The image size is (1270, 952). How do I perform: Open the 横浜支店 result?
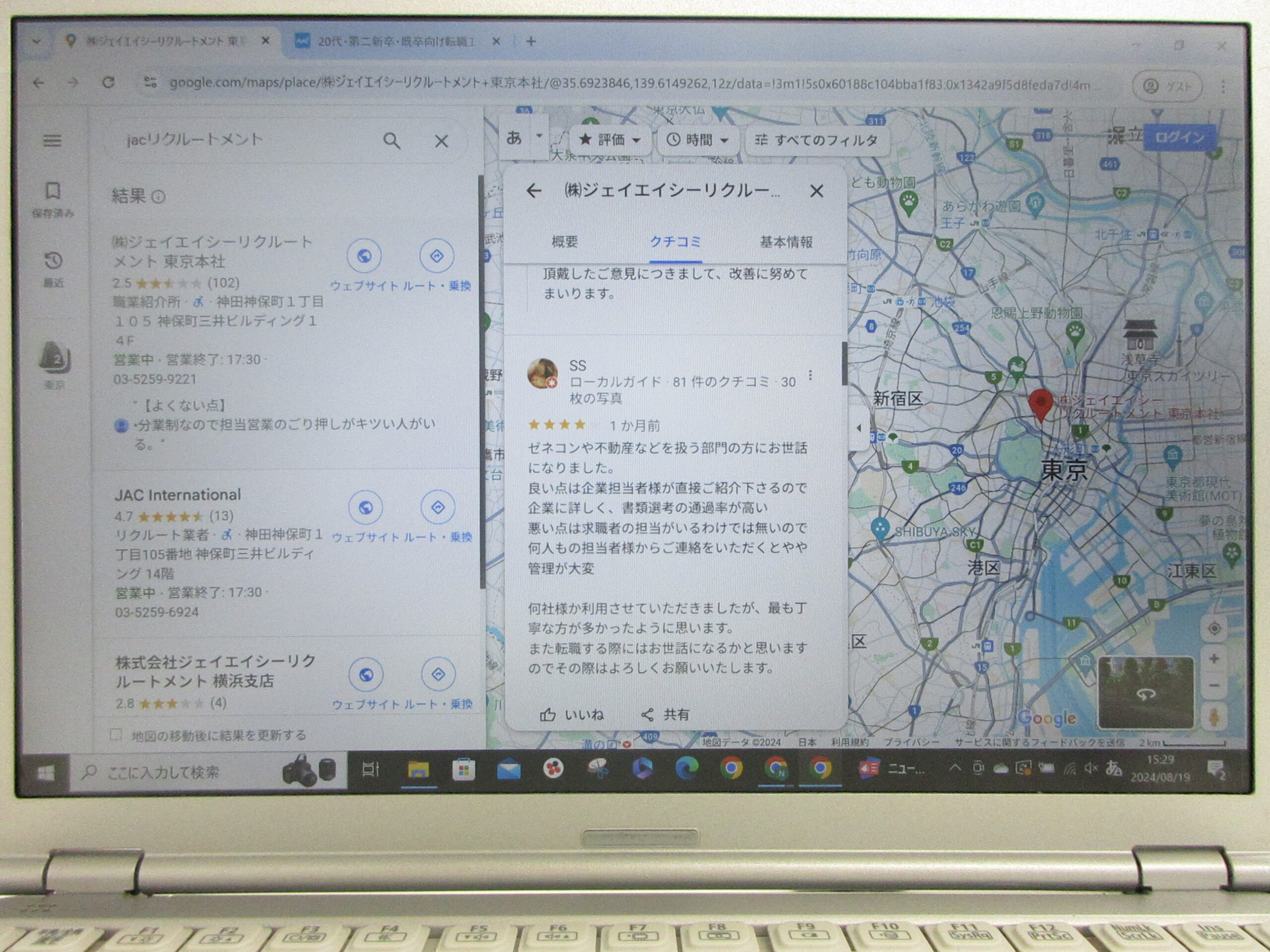tap(215, 671)
